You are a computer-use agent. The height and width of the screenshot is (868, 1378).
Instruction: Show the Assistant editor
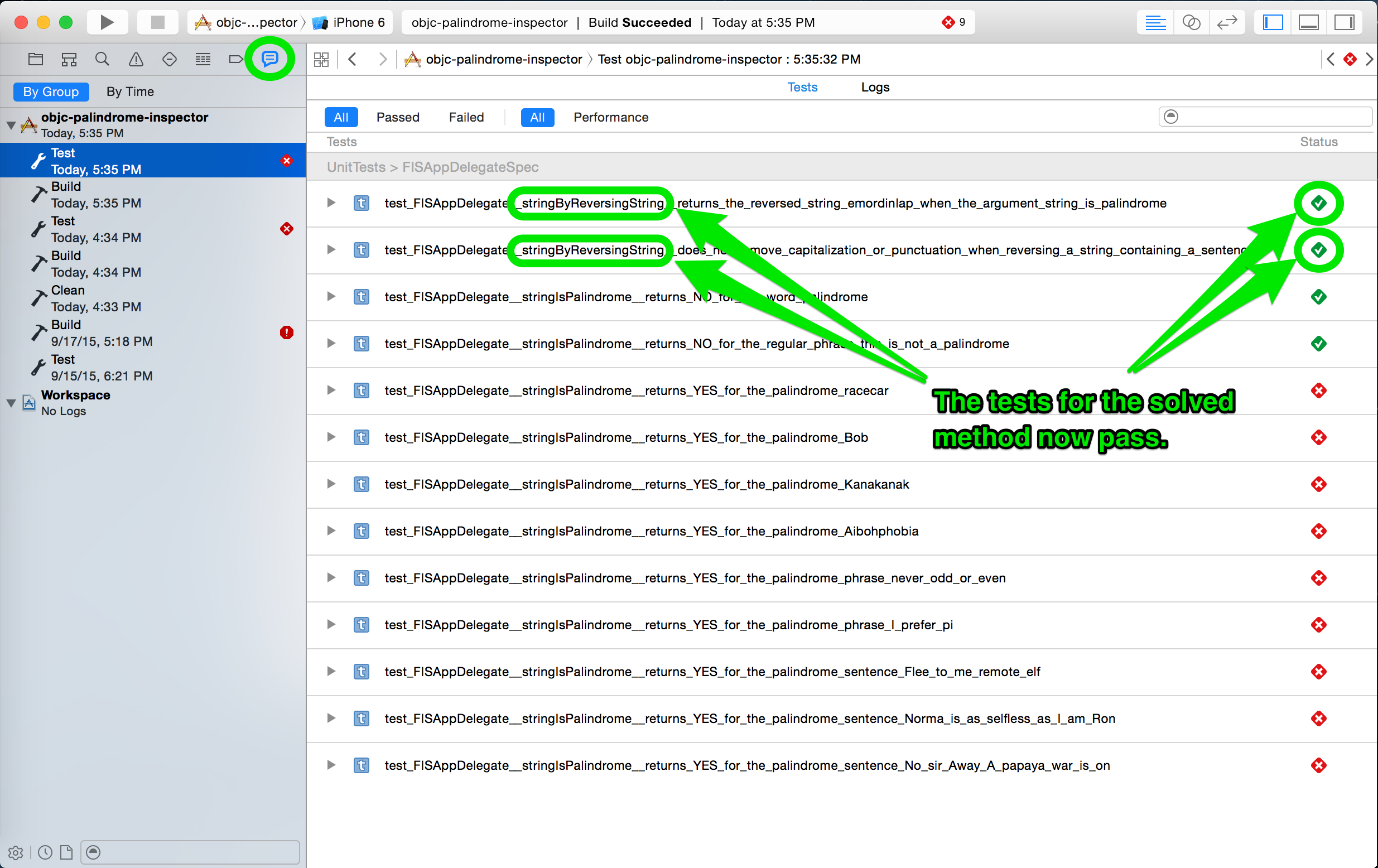click(x=1191, y=22)
